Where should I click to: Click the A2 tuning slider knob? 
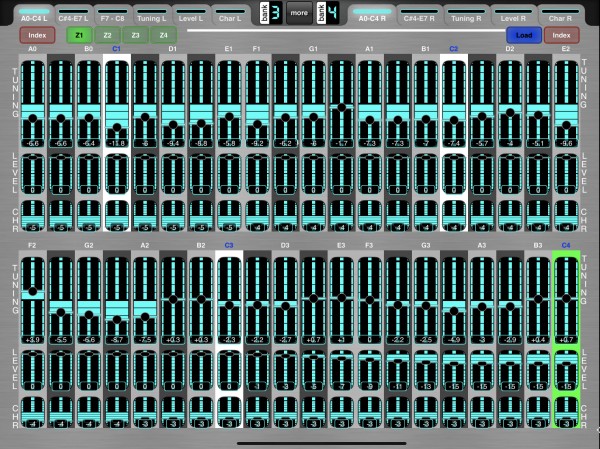[145, 317]
